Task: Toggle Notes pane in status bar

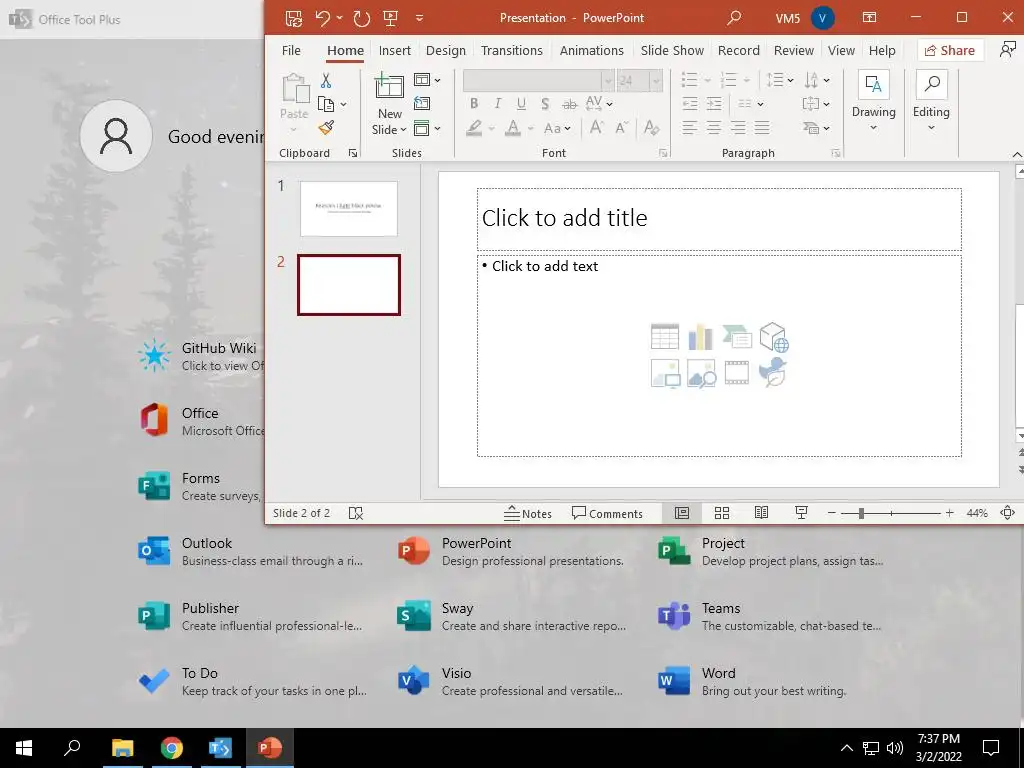Action: (x=528, y=513)
